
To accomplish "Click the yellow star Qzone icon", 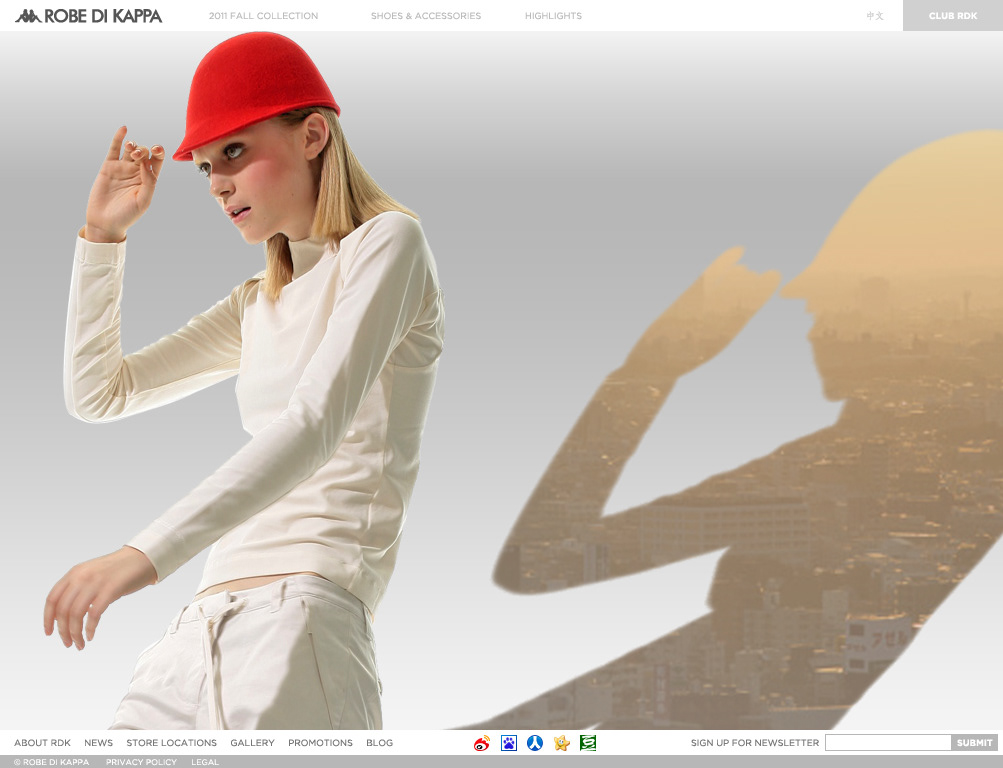I will point(561,743).
